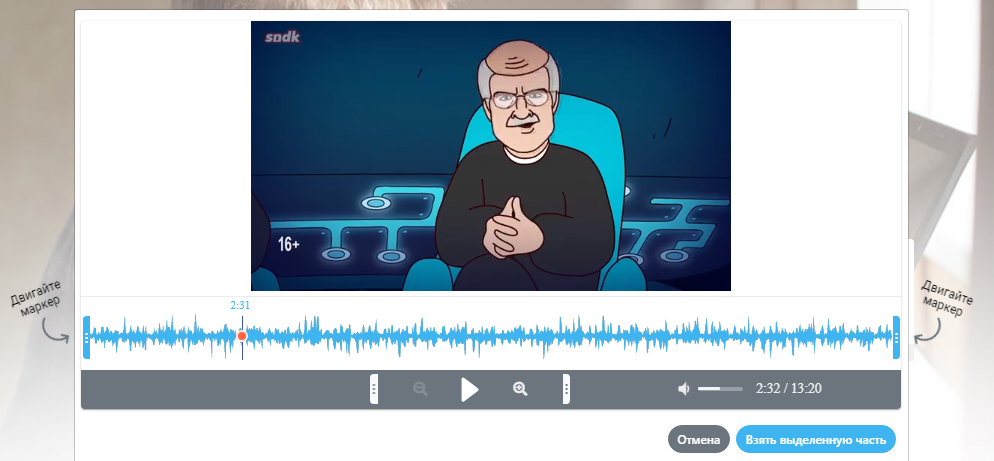
Task: Click the 2:32 / 13:20 time display
Action: click(x=789, y=389)
